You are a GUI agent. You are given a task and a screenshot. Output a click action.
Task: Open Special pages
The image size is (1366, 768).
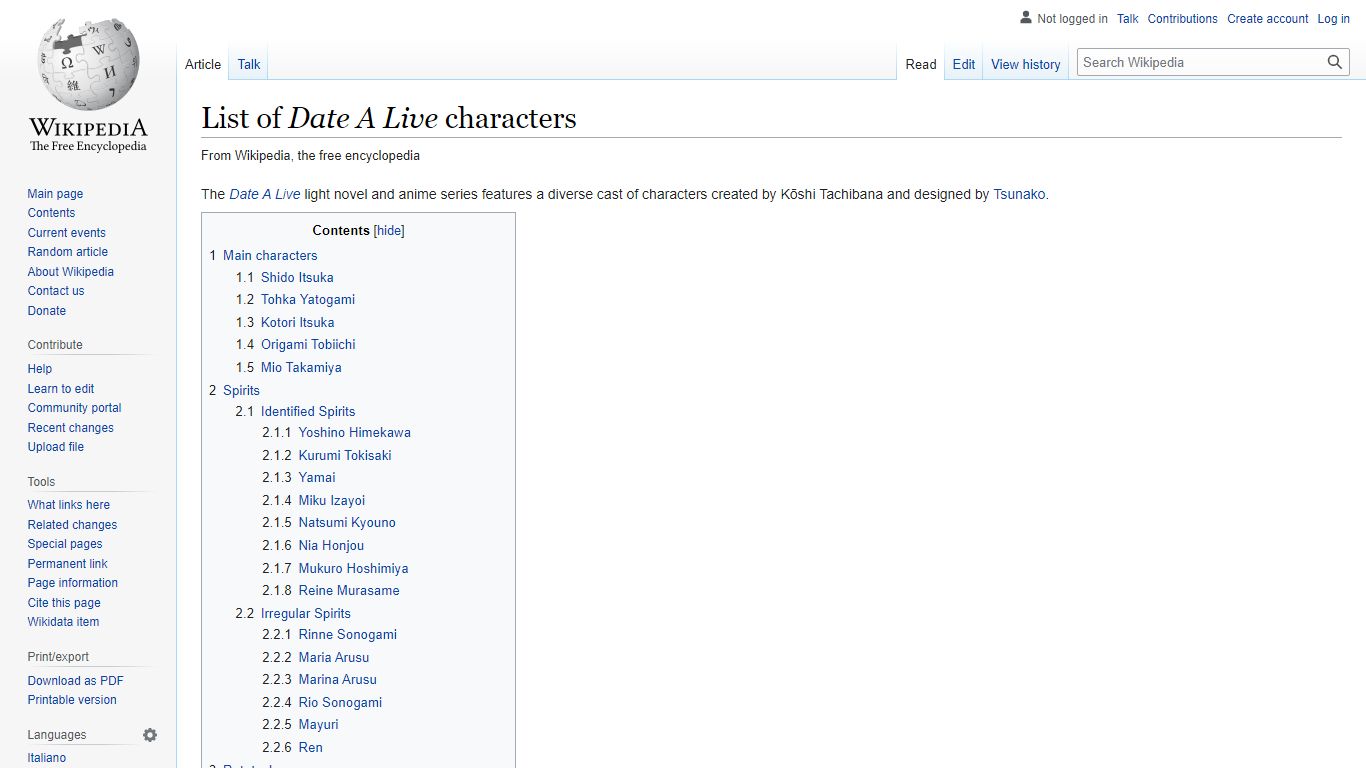click(x=65, y=544)
